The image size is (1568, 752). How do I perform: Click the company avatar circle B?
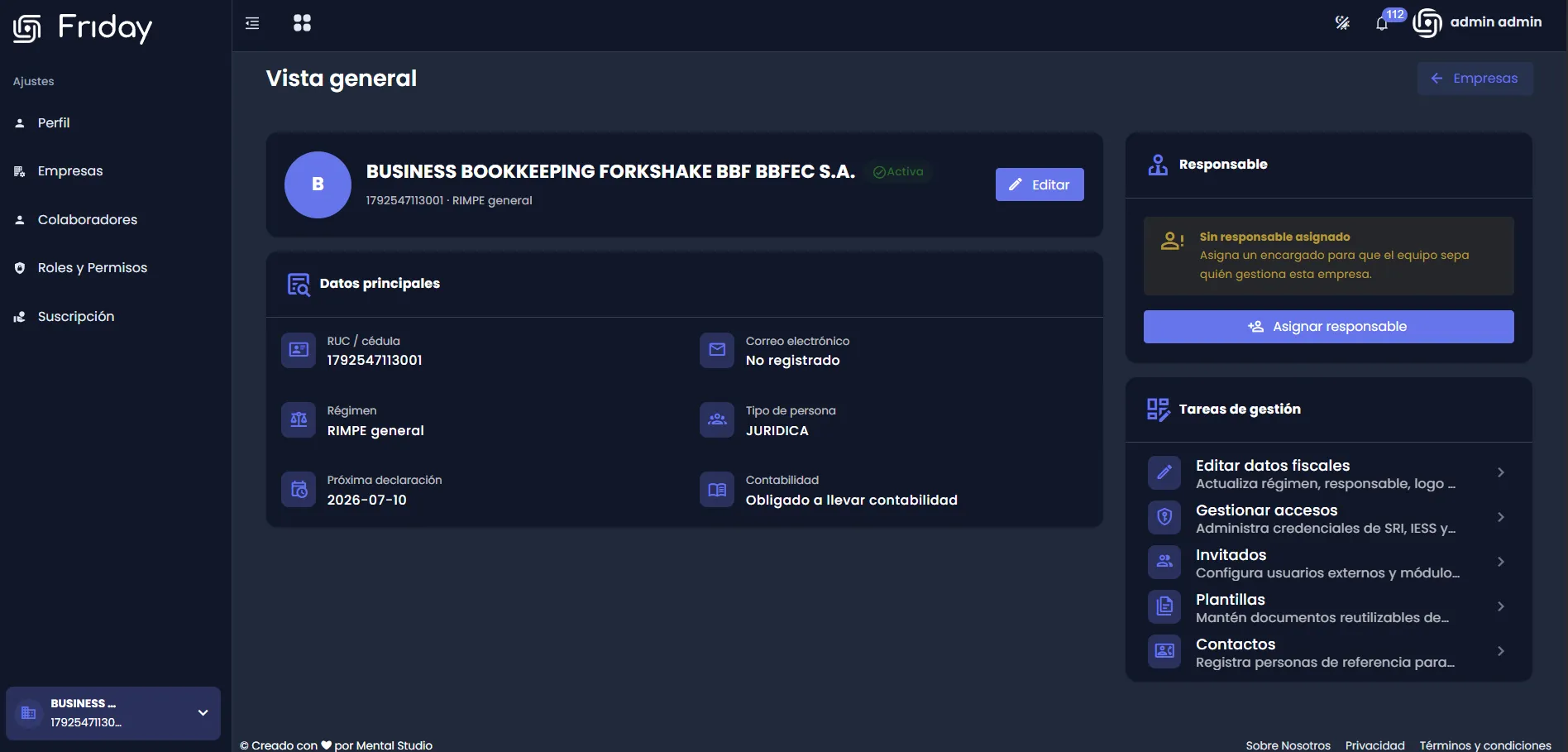coord(318,184)
